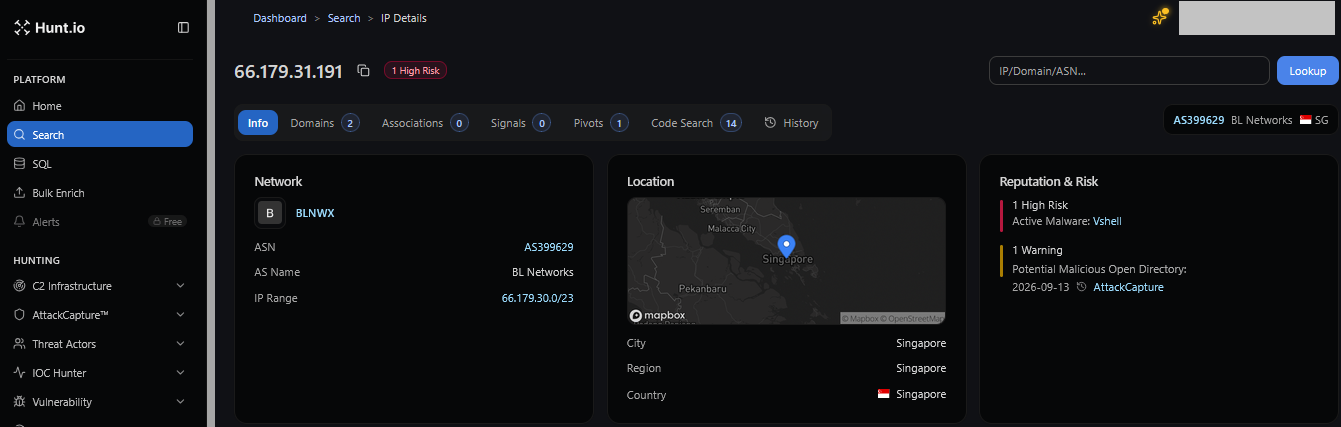1341x427 pixels.
Task: Click the date 2026-09-13
Action: [1040, 288]
